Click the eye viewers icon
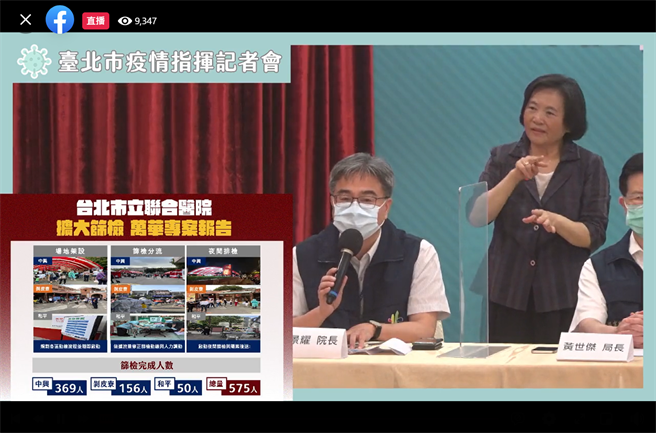The width and height of the screenshot is (656, 433). tap(125, 21)
